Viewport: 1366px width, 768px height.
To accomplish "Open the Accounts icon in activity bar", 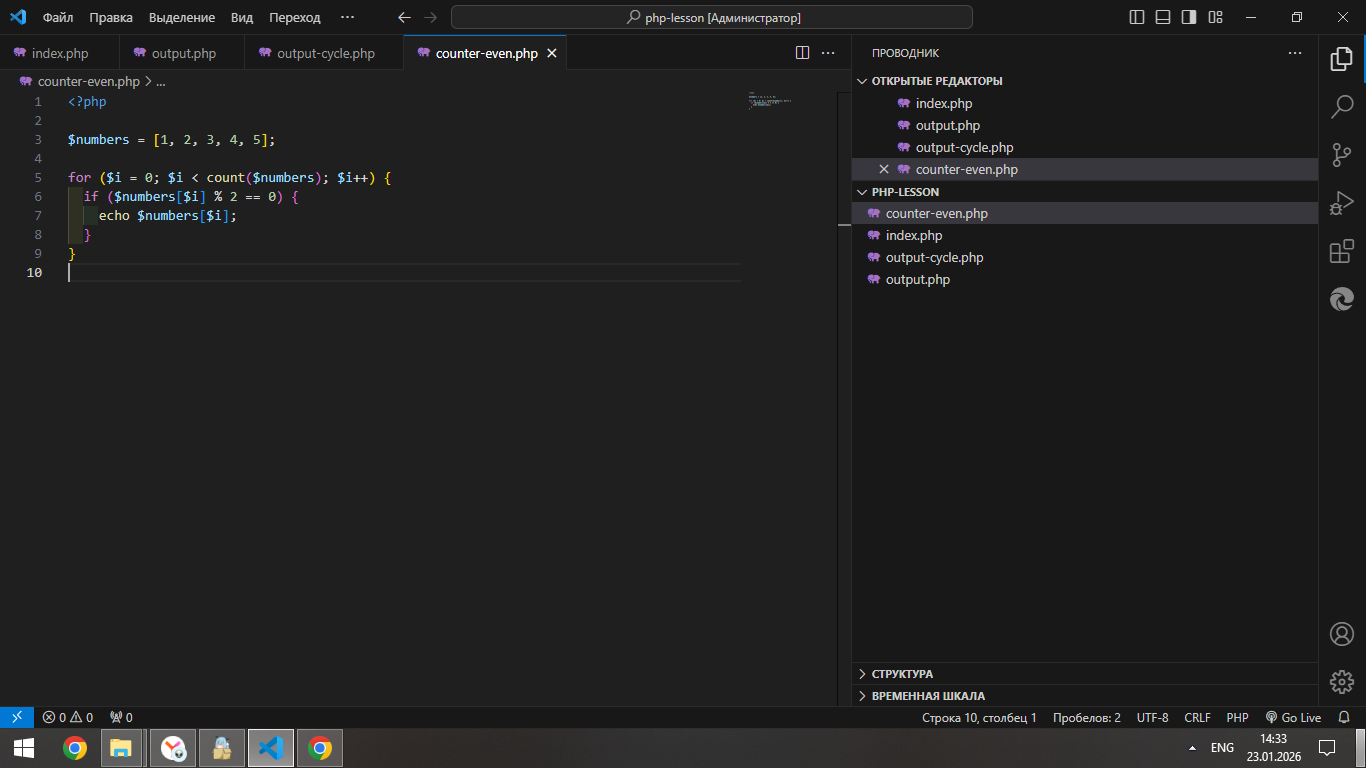I will click(1342, 634).
